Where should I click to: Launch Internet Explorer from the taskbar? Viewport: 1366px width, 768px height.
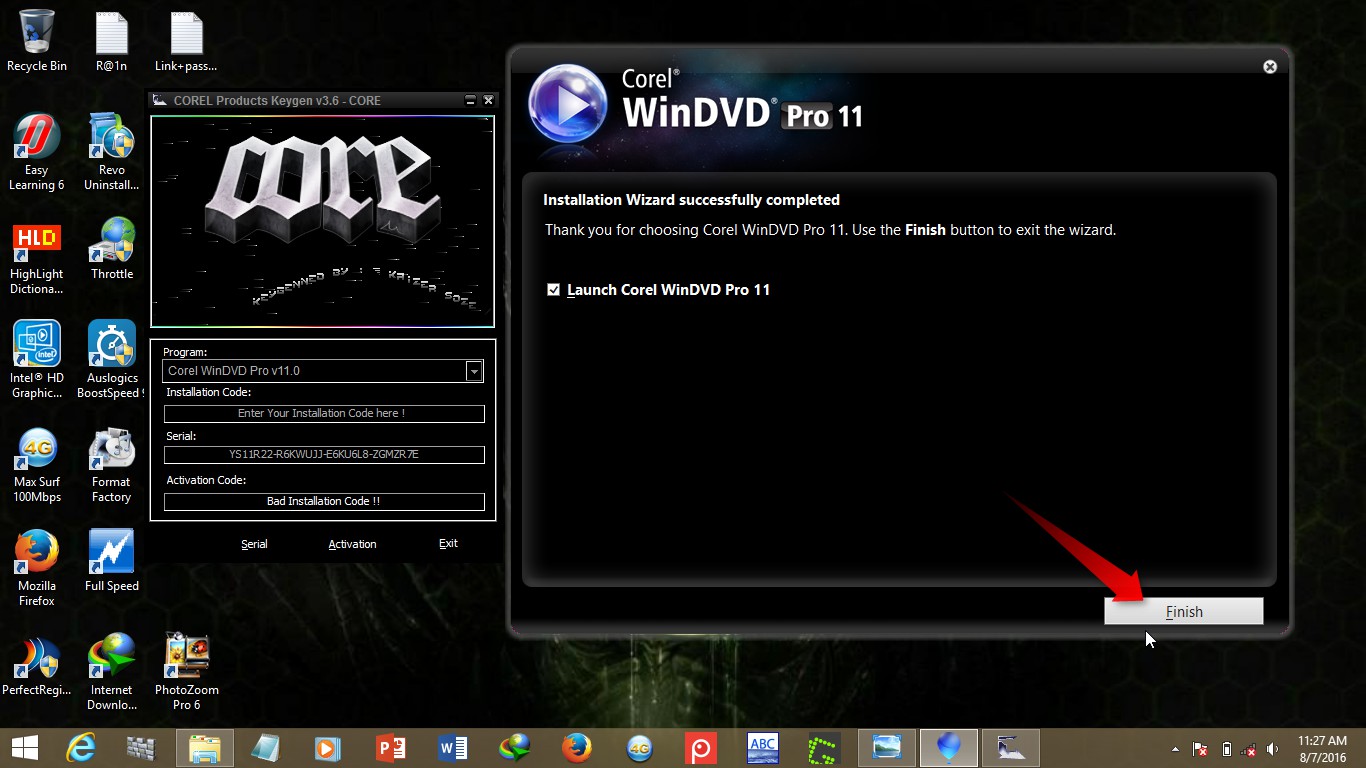[80, 748]
